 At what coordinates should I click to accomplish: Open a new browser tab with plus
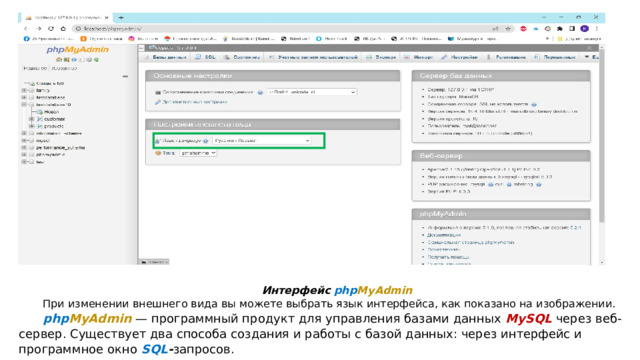pos(121,18)
